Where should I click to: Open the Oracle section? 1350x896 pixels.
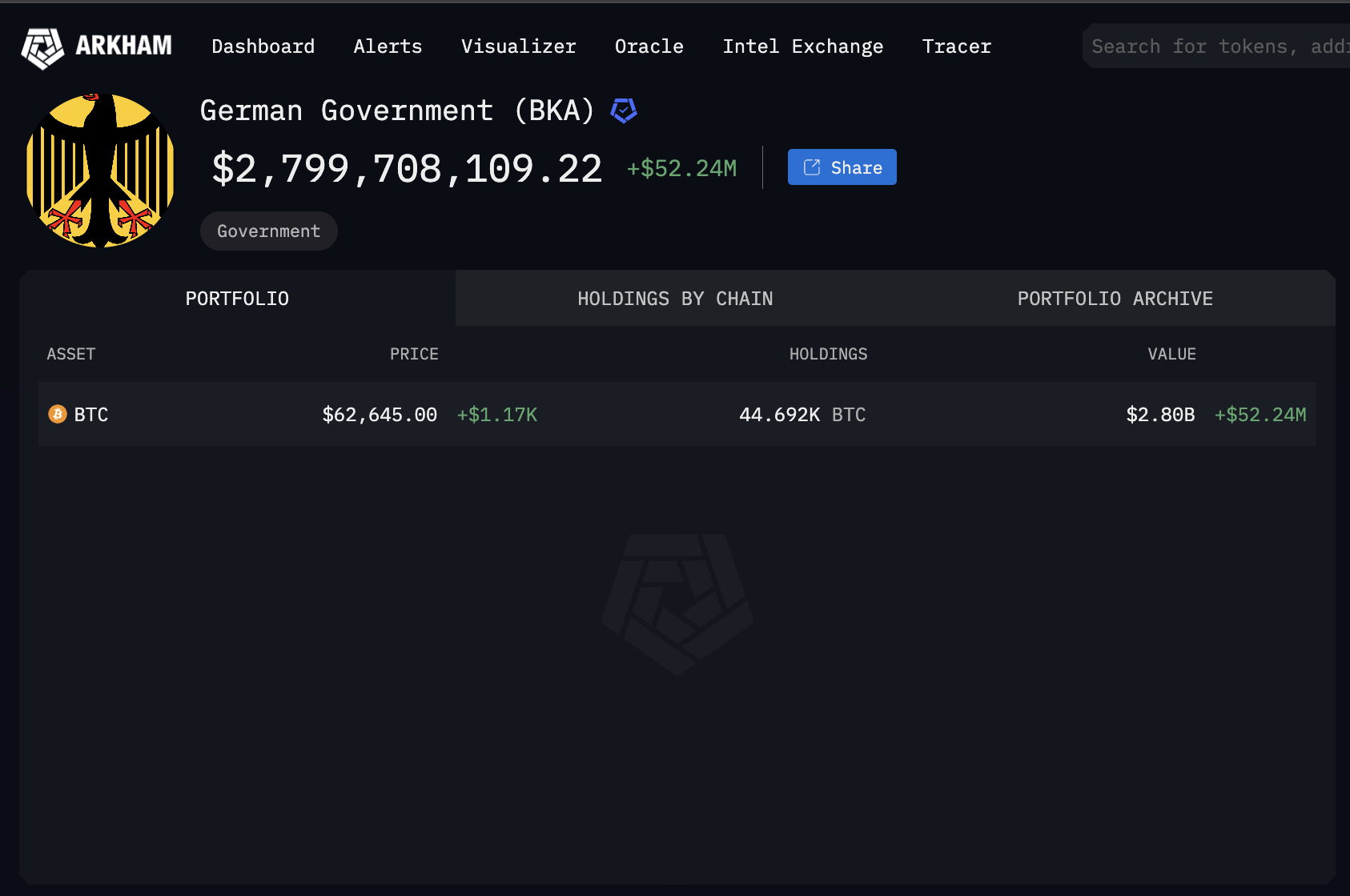[x=649, y=46]
